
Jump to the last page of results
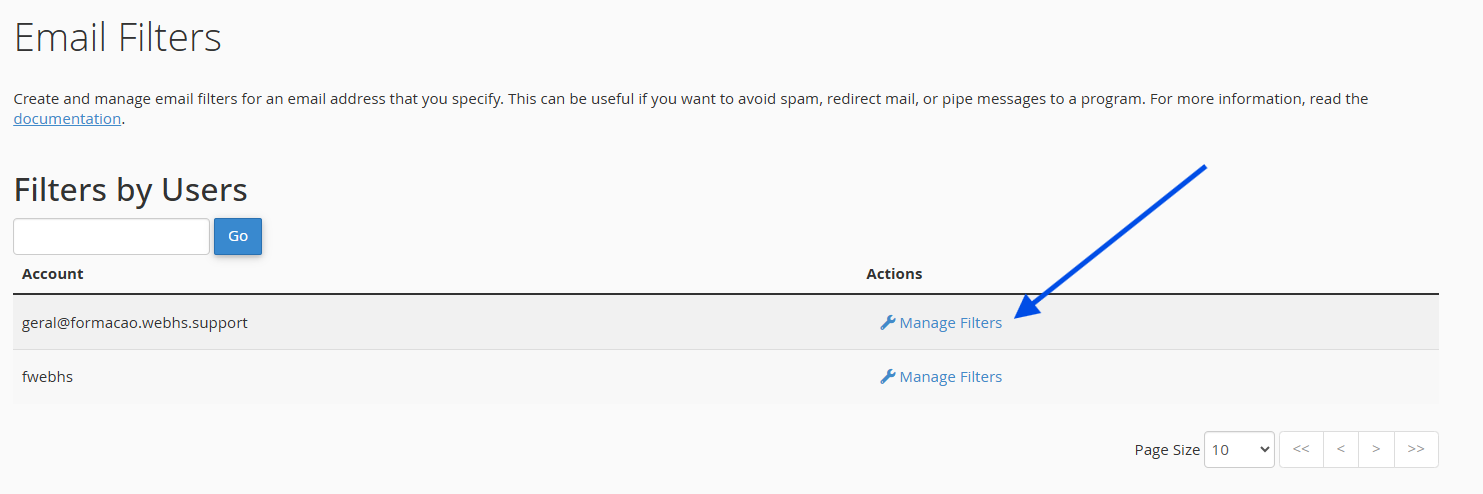click(x=1416, y=450)
